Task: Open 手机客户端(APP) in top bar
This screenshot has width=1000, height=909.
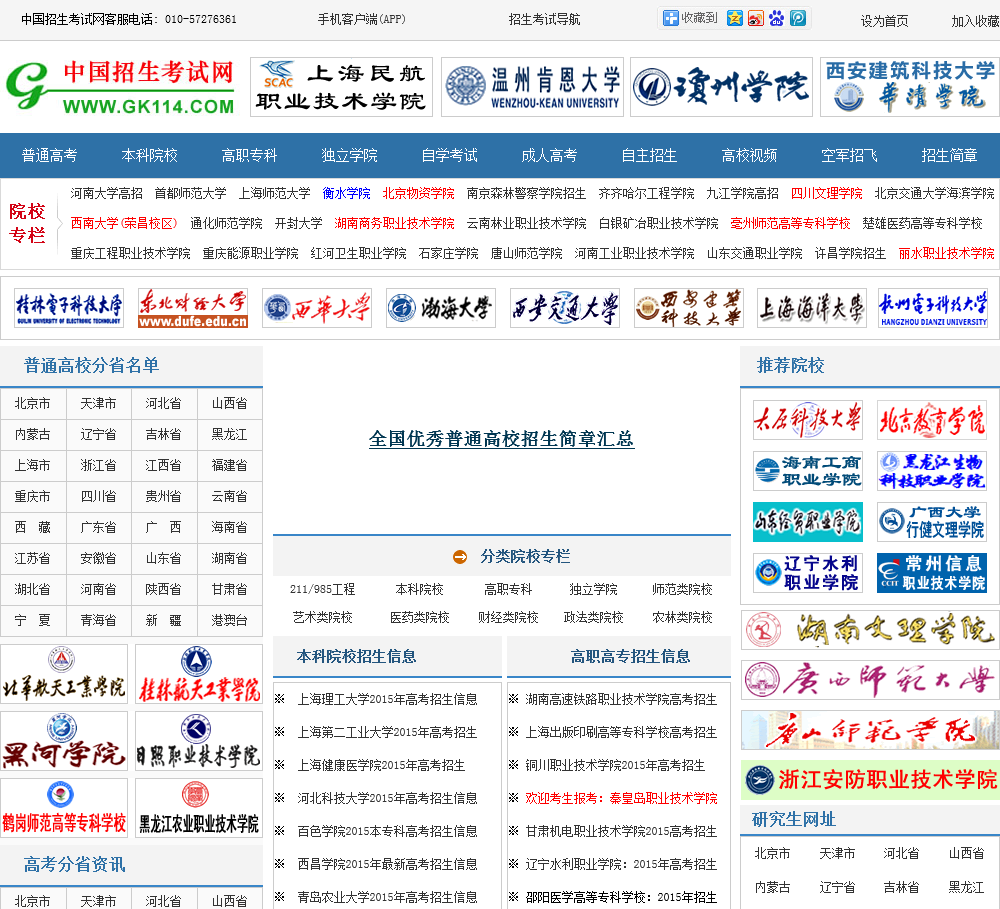Action: 362,19
